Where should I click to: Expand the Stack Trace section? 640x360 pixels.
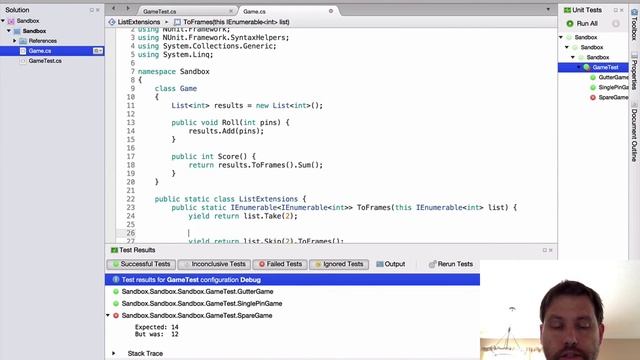coord(114,353)
